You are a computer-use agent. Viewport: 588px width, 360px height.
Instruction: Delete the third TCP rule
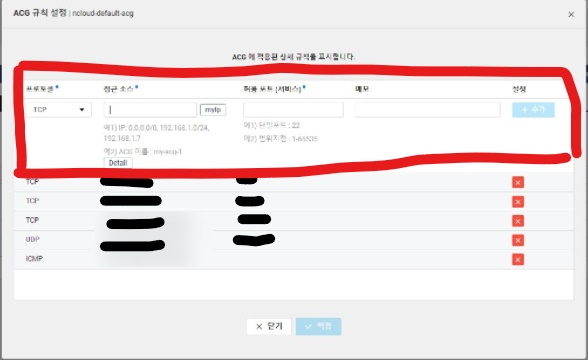point(518,221)
